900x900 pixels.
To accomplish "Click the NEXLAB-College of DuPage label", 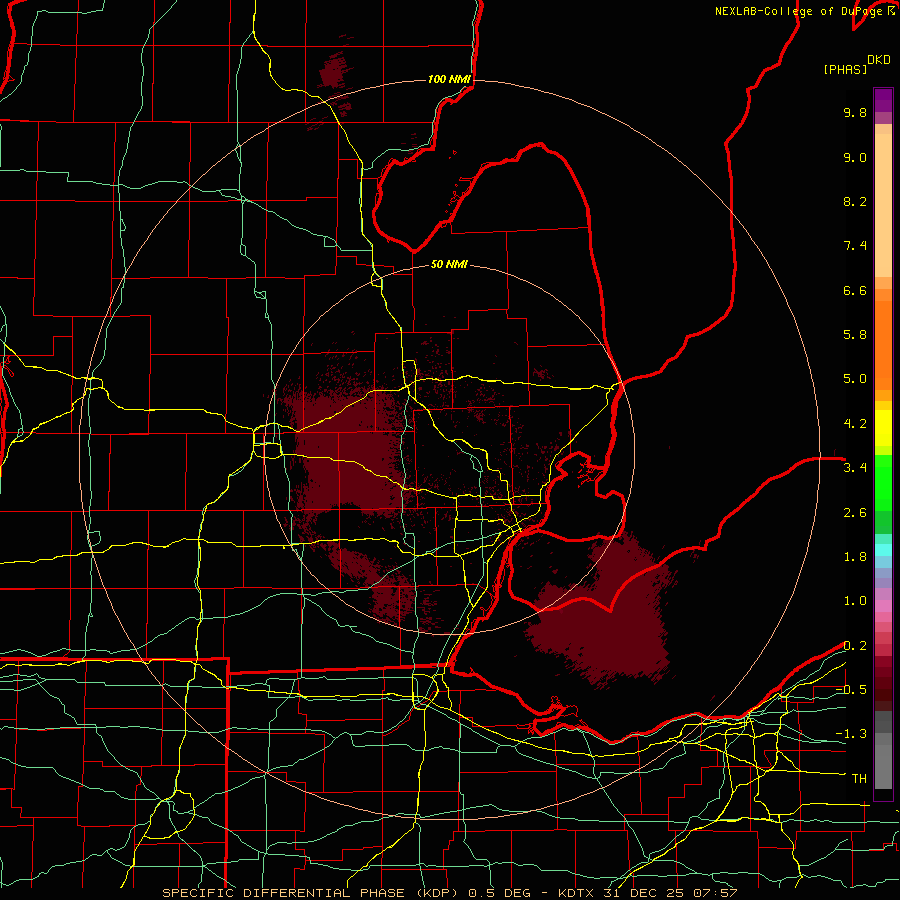I will tap(801, 11).
